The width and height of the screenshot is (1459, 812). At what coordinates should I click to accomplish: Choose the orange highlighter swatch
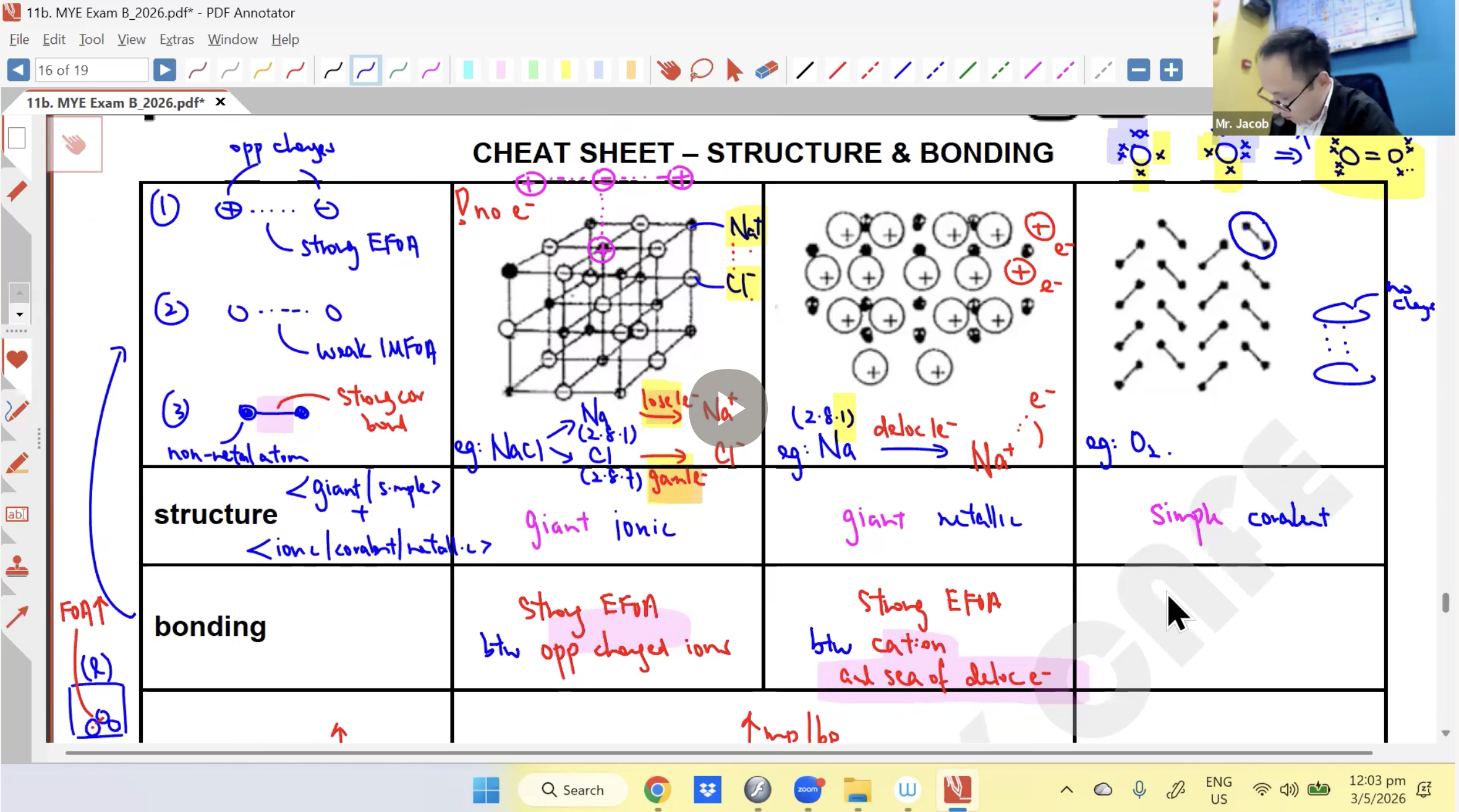(631, 70)
